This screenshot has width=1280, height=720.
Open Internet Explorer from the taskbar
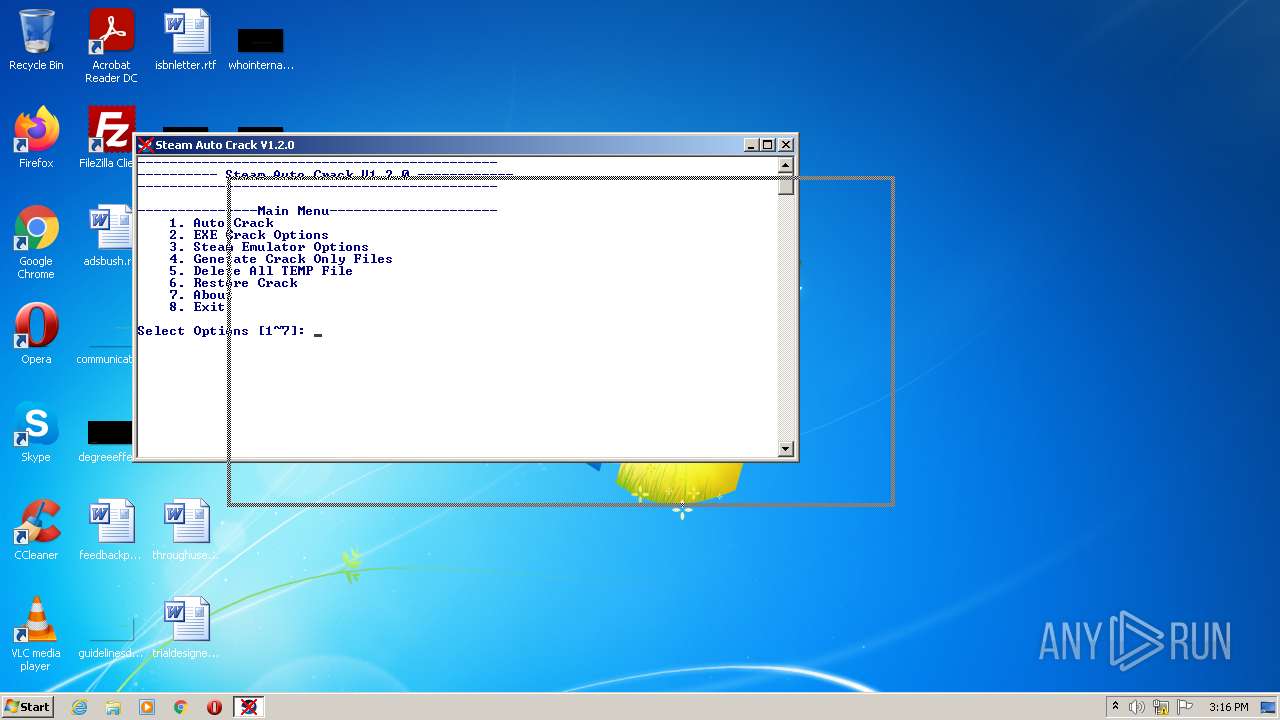point(79,707)
